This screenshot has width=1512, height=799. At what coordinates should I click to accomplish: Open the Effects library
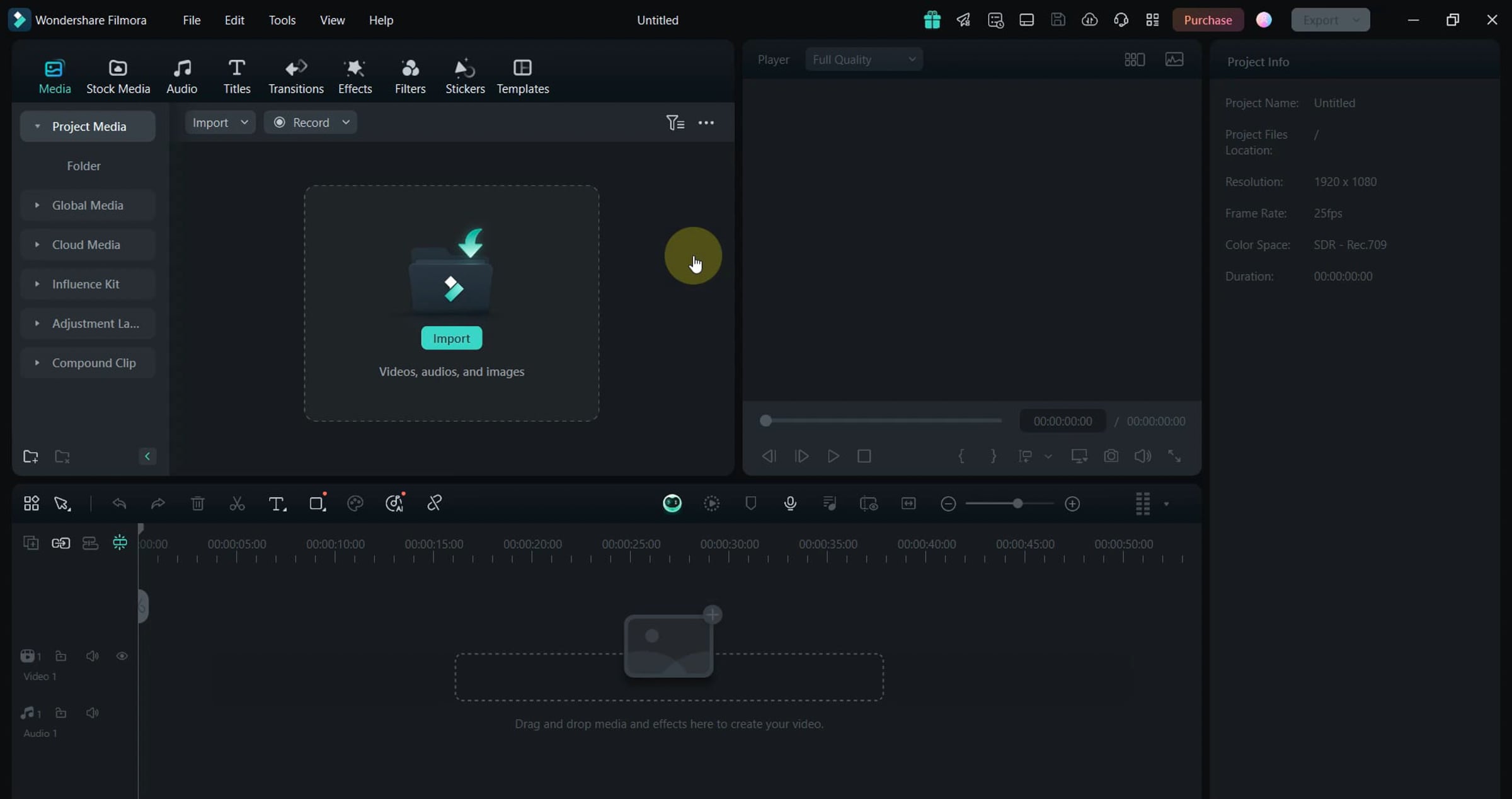(355, 74)
